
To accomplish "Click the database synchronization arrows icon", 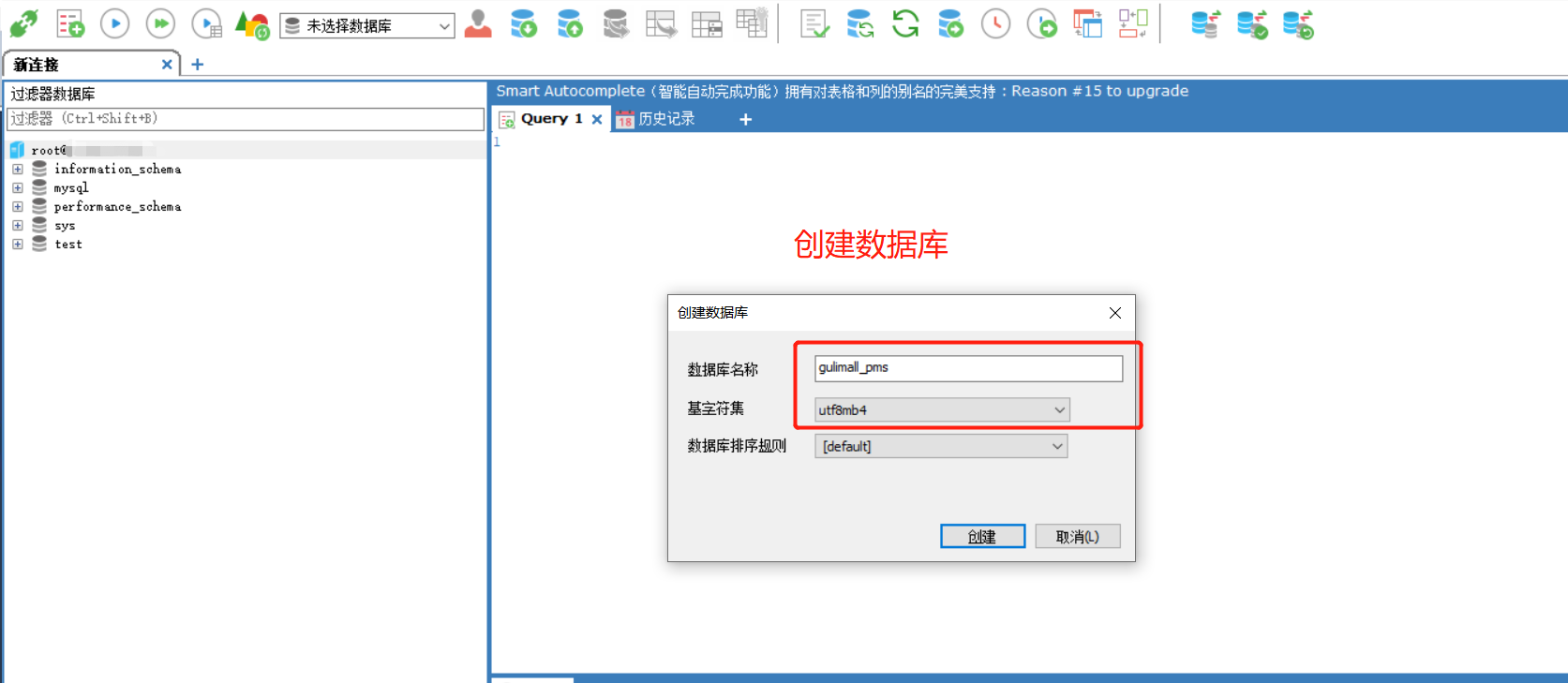I will (859, 23).
